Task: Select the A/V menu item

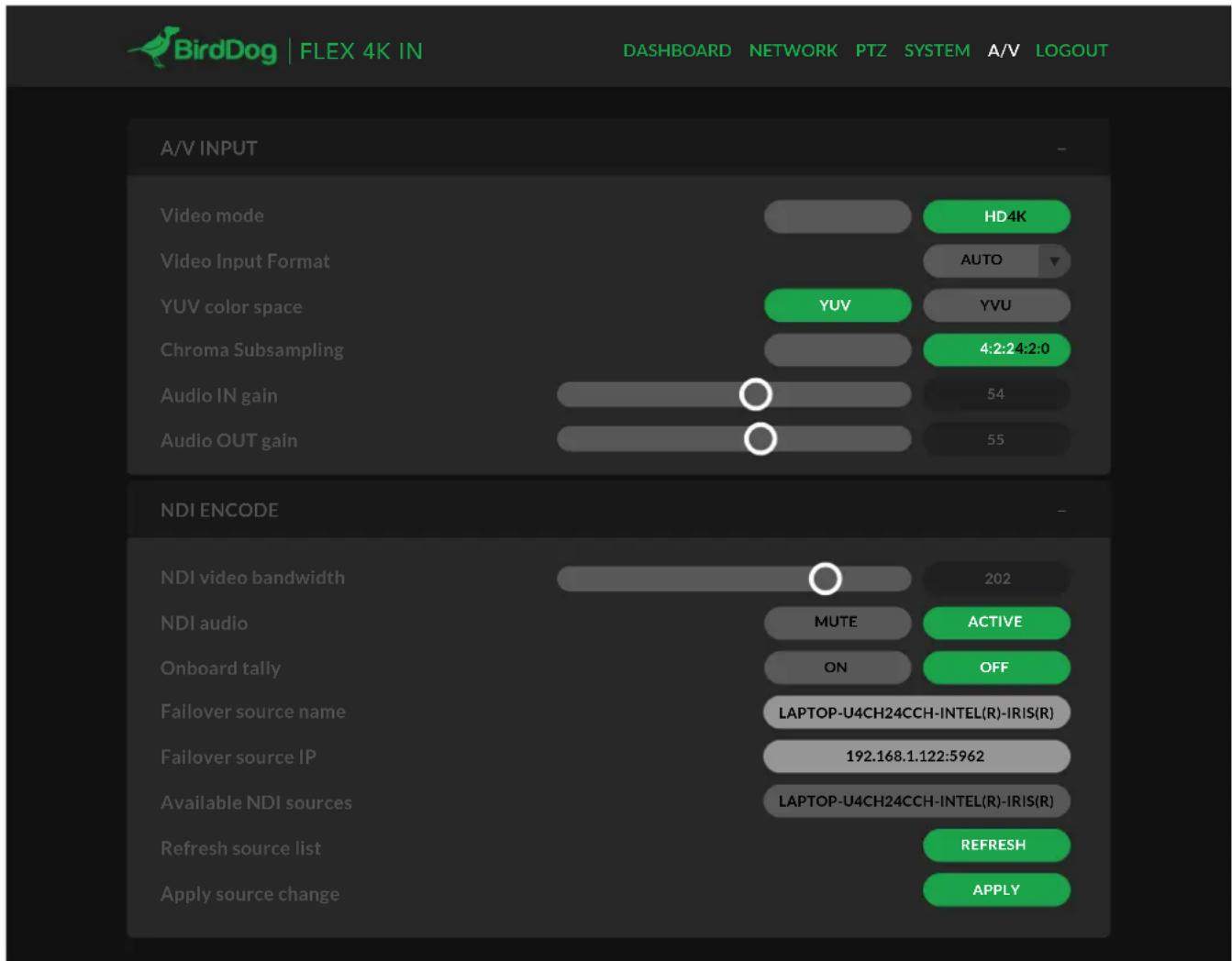Action: point(1004,50)
